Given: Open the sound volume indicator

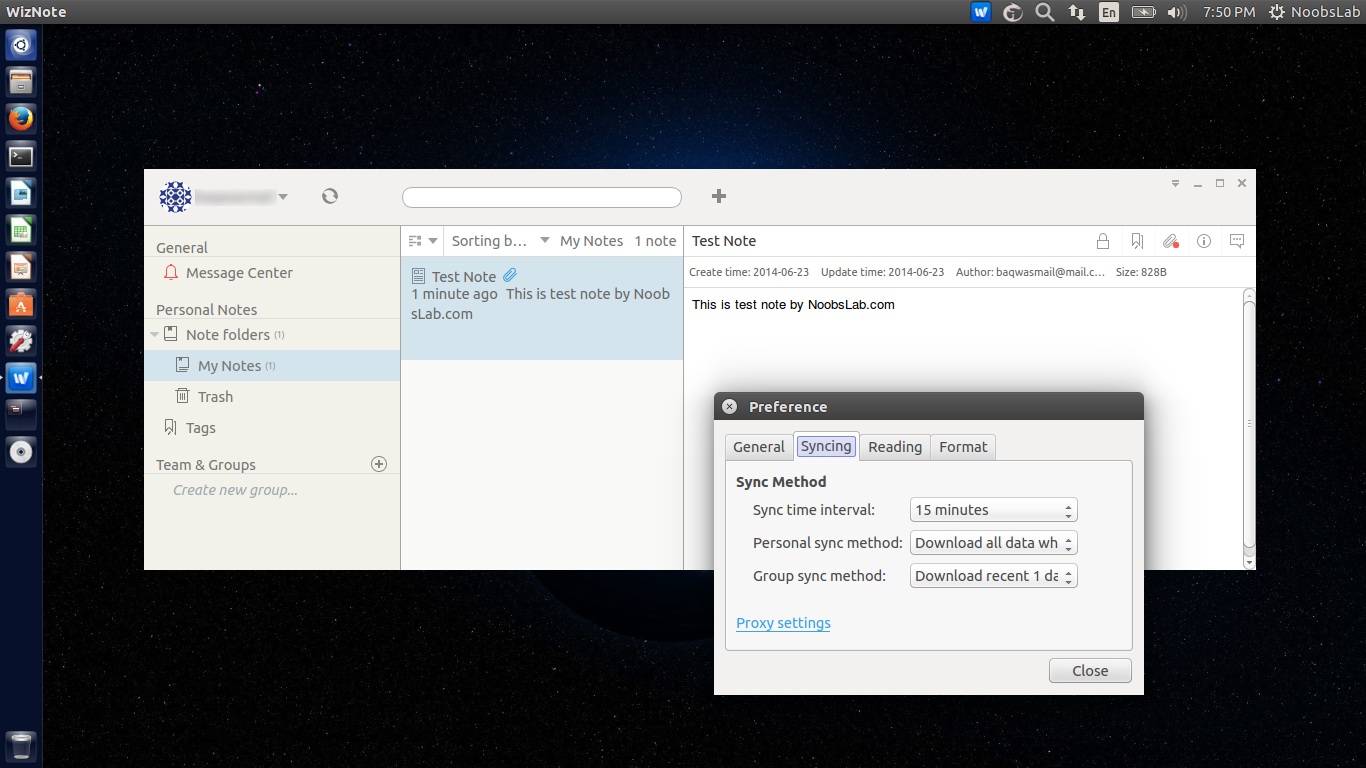Looking at the screenshot, I should (x=1176, y=12).
